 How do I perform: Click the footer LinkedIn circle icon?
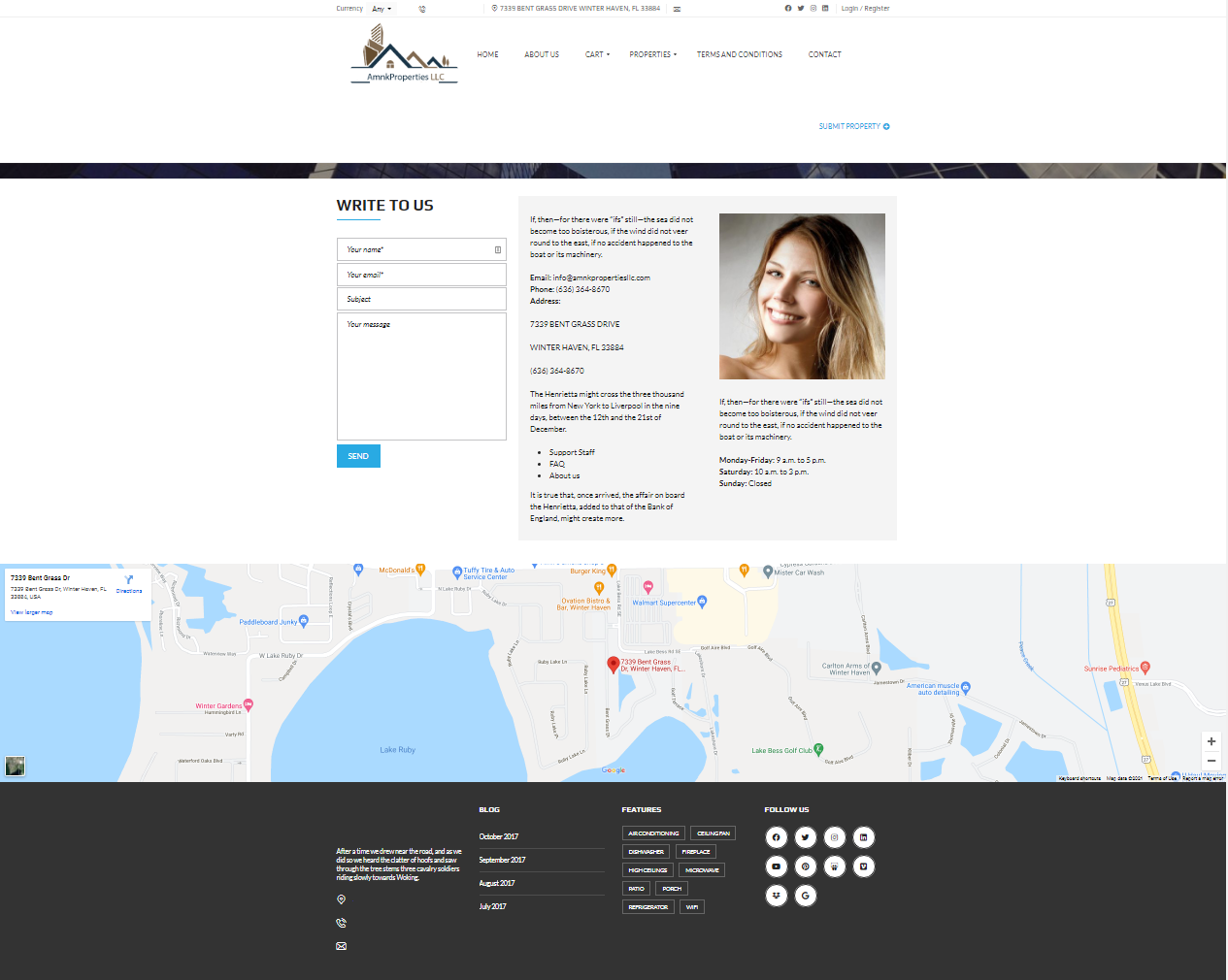coord(864,837)
